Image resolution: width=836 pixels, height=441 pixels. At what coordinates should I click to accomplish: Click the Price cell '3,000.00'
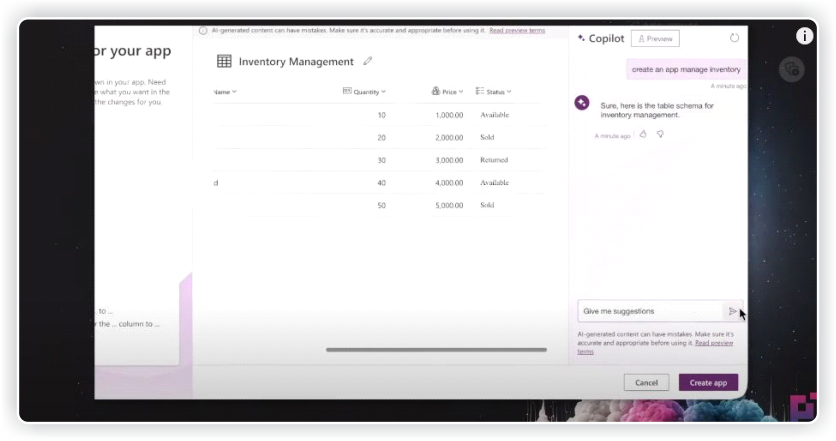pyautogui.click(x=449, y=160)
